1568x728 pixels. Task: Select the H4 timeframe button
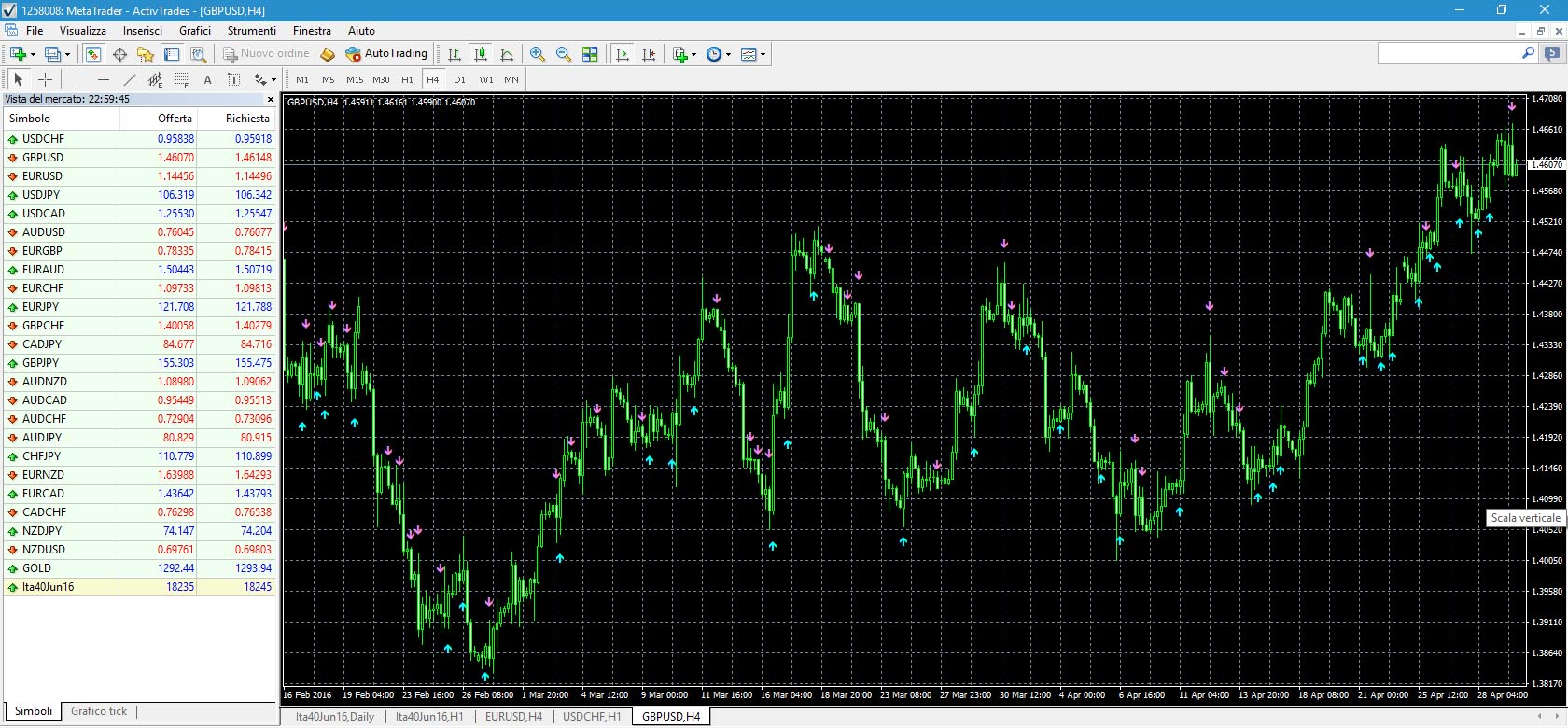(x=433, y=79)
